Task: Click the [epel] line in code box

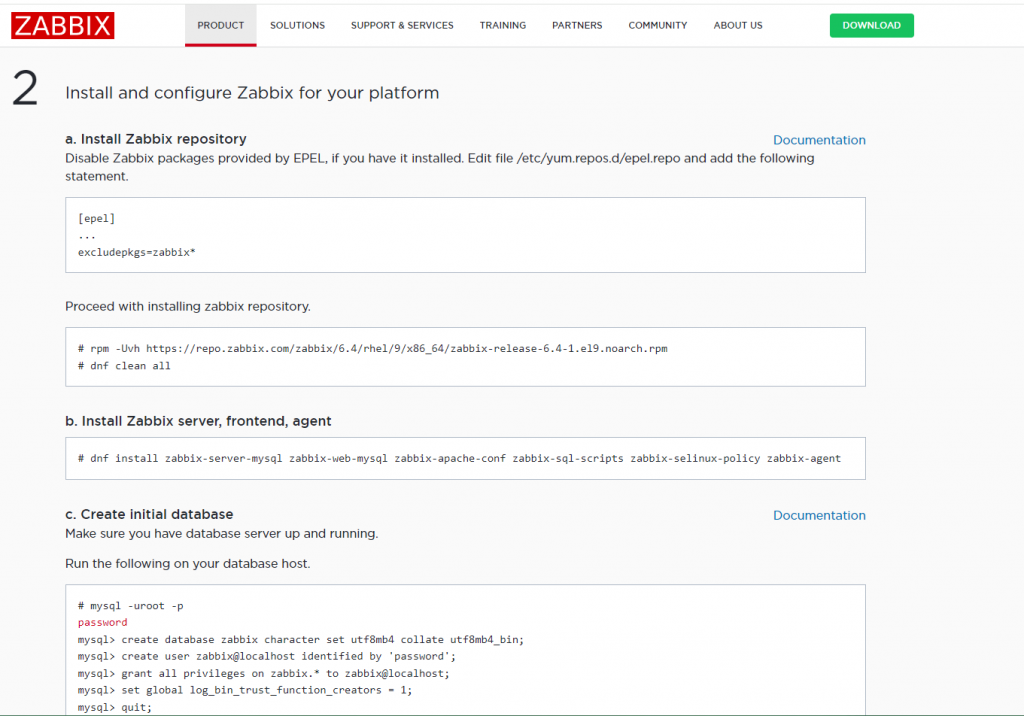Action: point(96,218)
